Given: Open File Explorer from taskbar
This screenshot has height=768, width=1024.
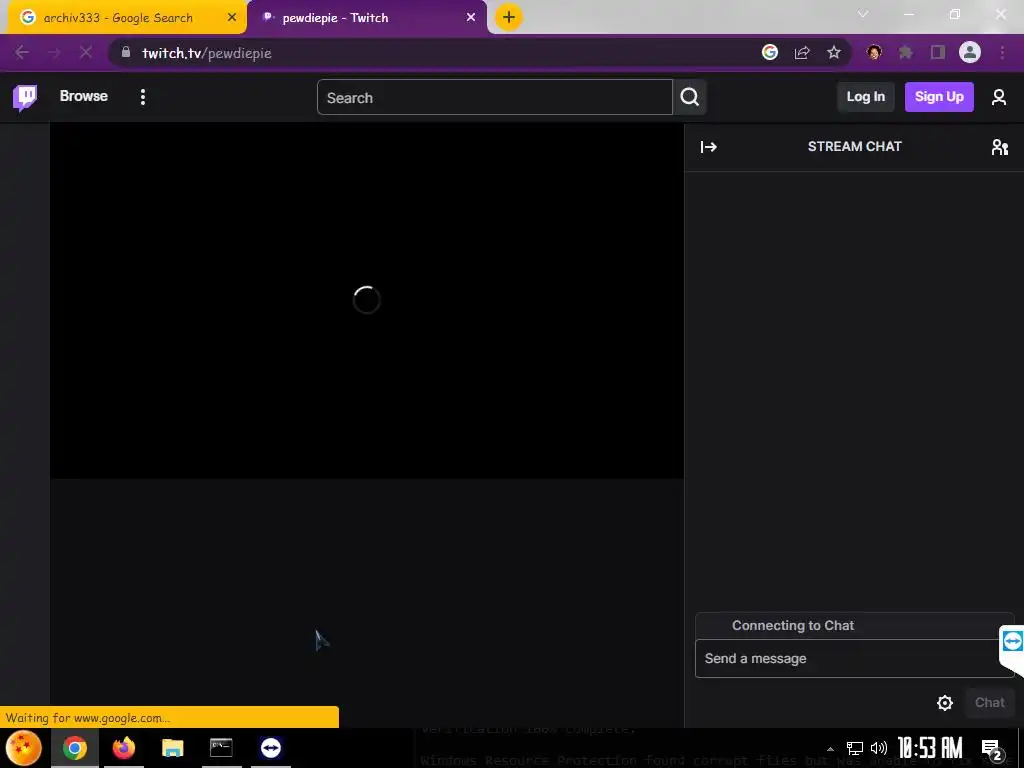Looking at the screenshot, I should pos(172,748).
